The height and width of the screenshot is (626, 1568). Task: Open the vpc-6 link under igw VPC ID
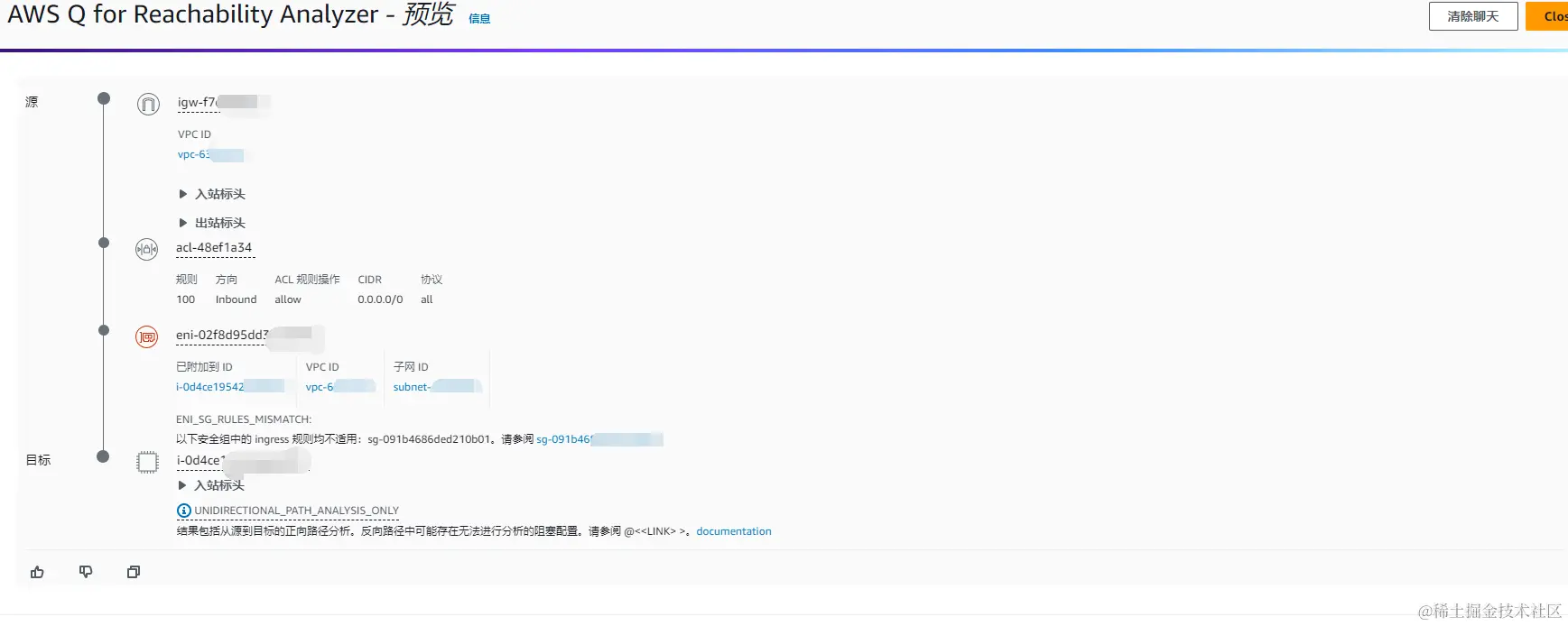pyautogui.click(x=210, y=154)
